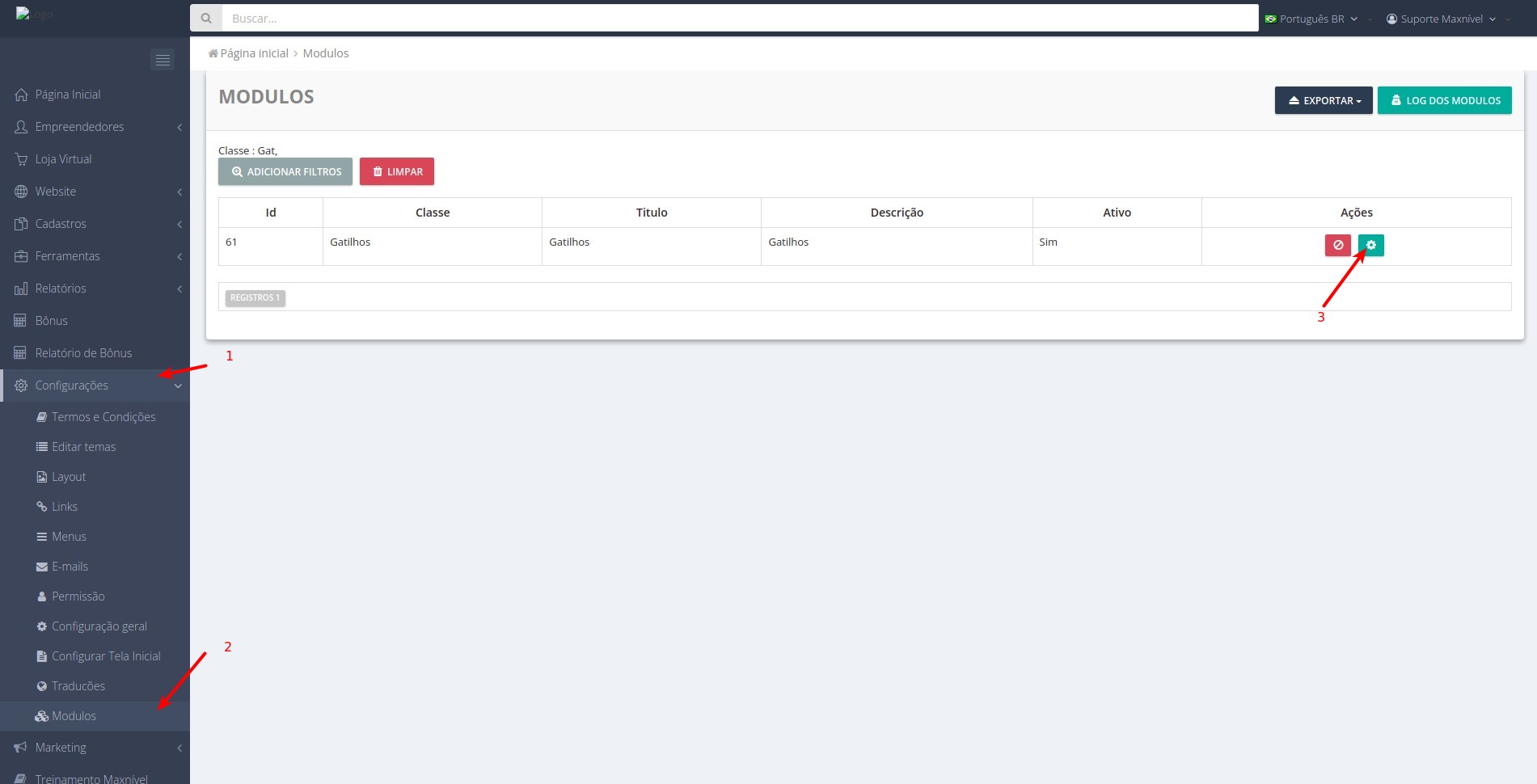Click the red deactivate icon for Gatilhos
Viewport: 1537px width, 784px height.
click(x=1337, y=245)
